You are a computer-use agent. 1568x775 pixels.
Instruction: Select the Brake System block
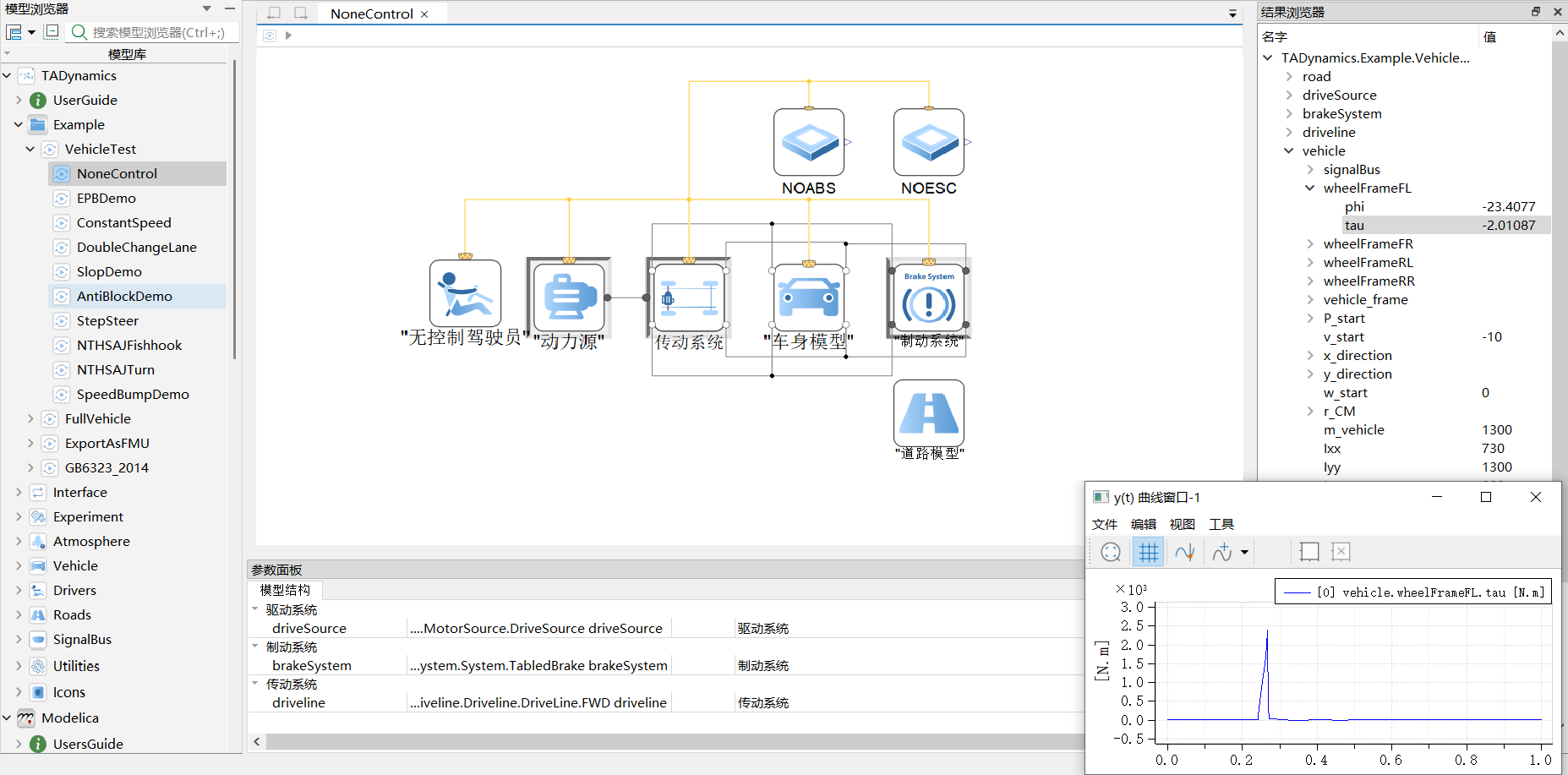[929, 299]
